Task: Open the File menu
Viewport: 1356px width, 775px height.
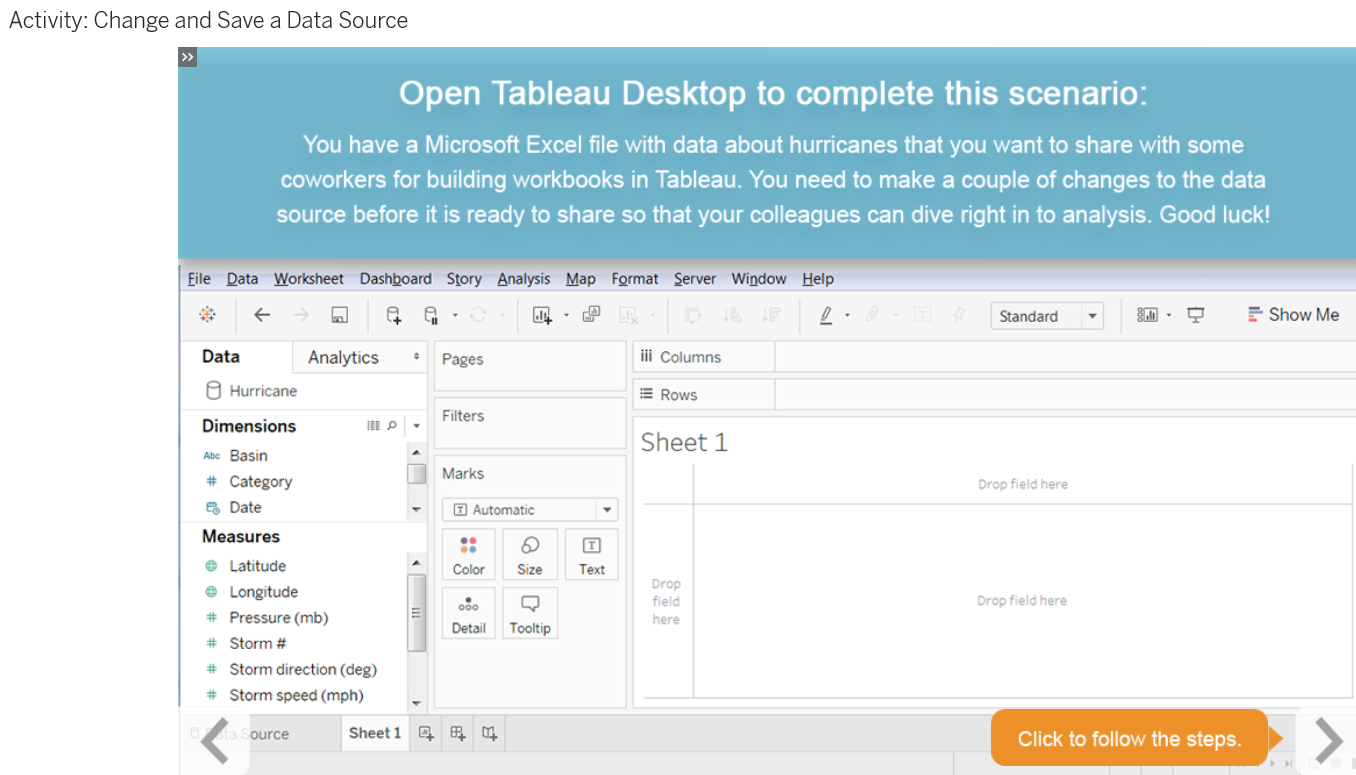Action: pos(199,279)
